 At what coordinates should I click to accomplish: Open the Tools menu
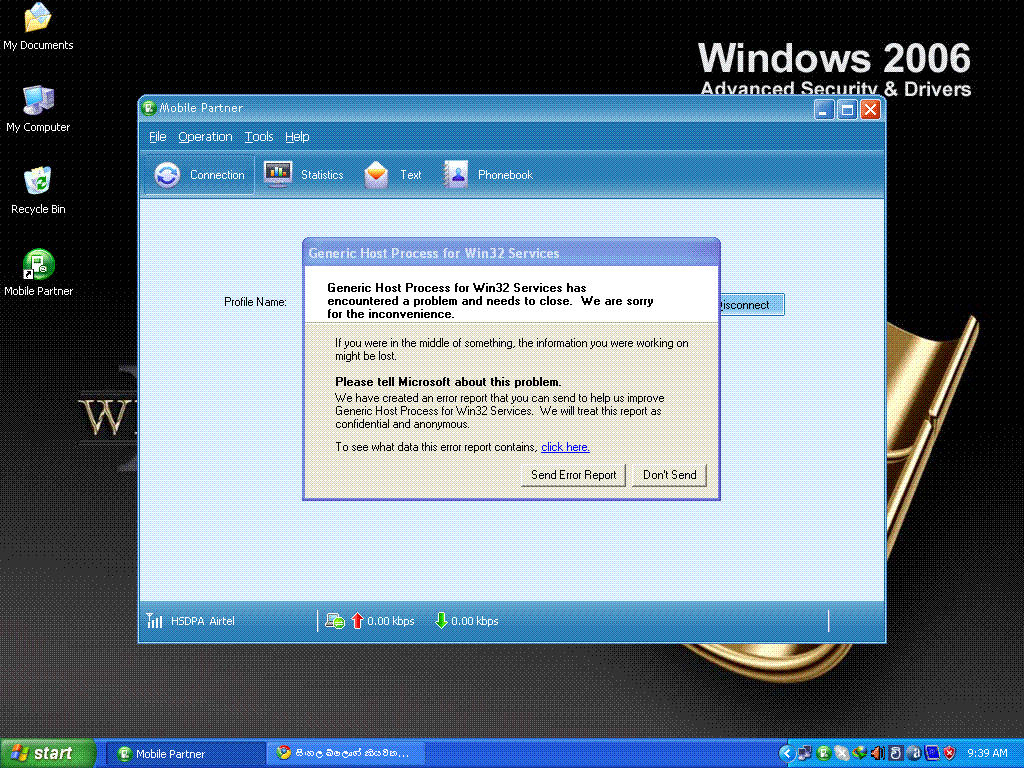(259, 136)
